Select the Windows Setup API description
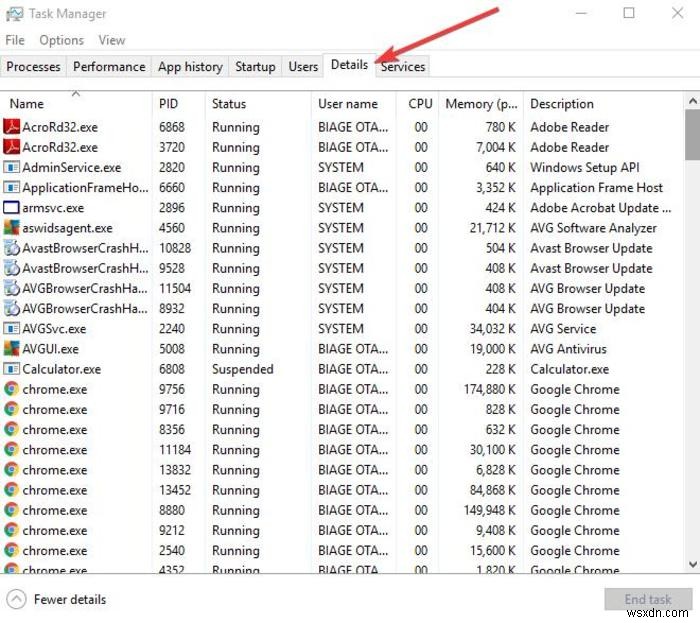The width and height of the screenshot is (700, 623). 584,167
